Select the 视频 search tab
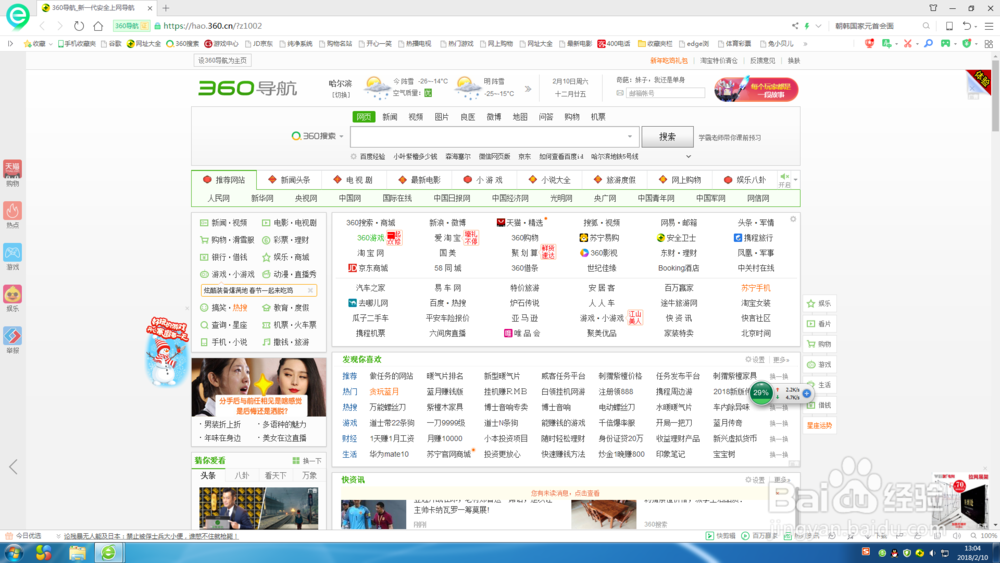1000x563 pixels. 416,117
